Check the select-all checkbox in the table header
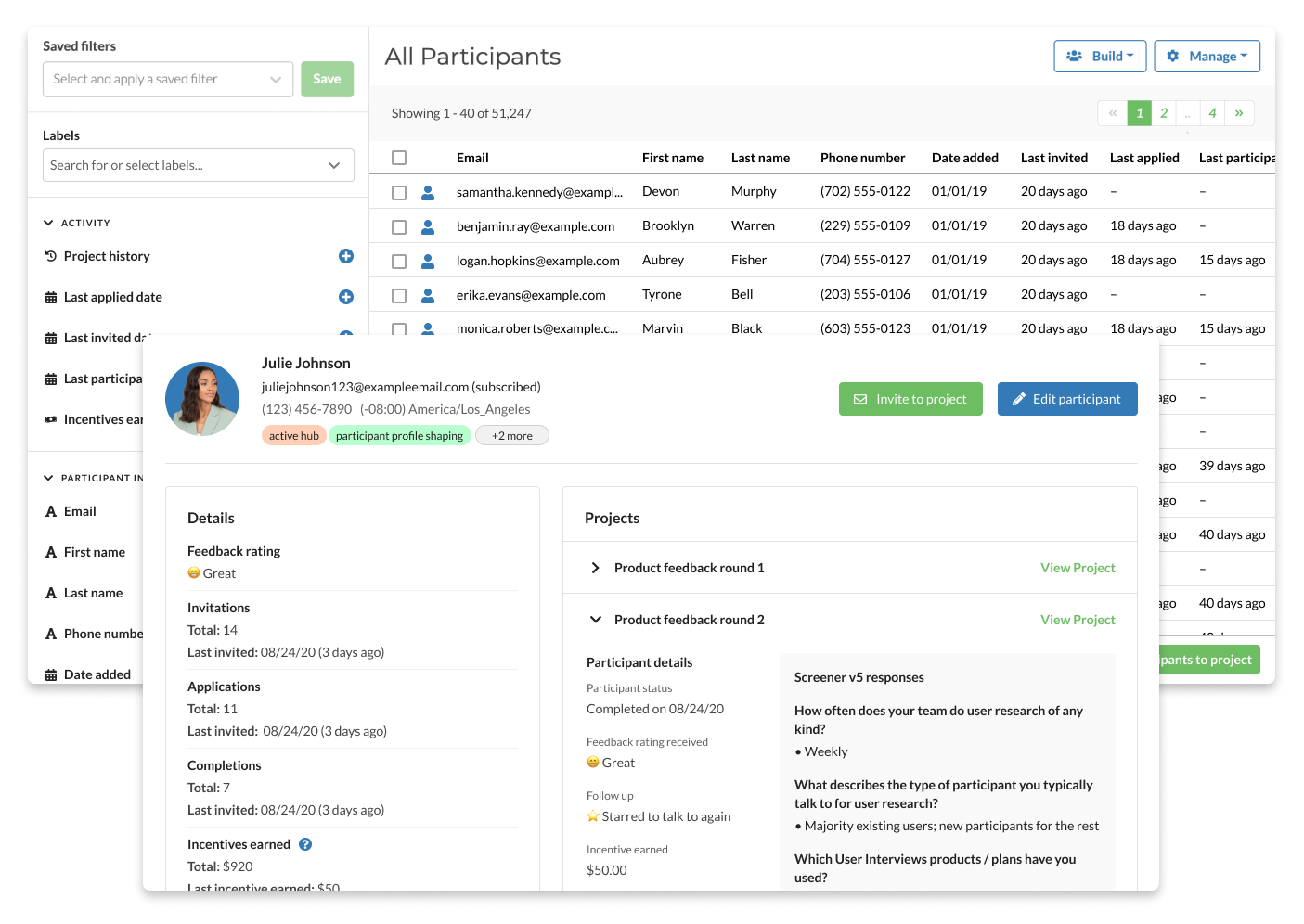1304x924 pixels. pyautogui.click(x=399, y=157)
